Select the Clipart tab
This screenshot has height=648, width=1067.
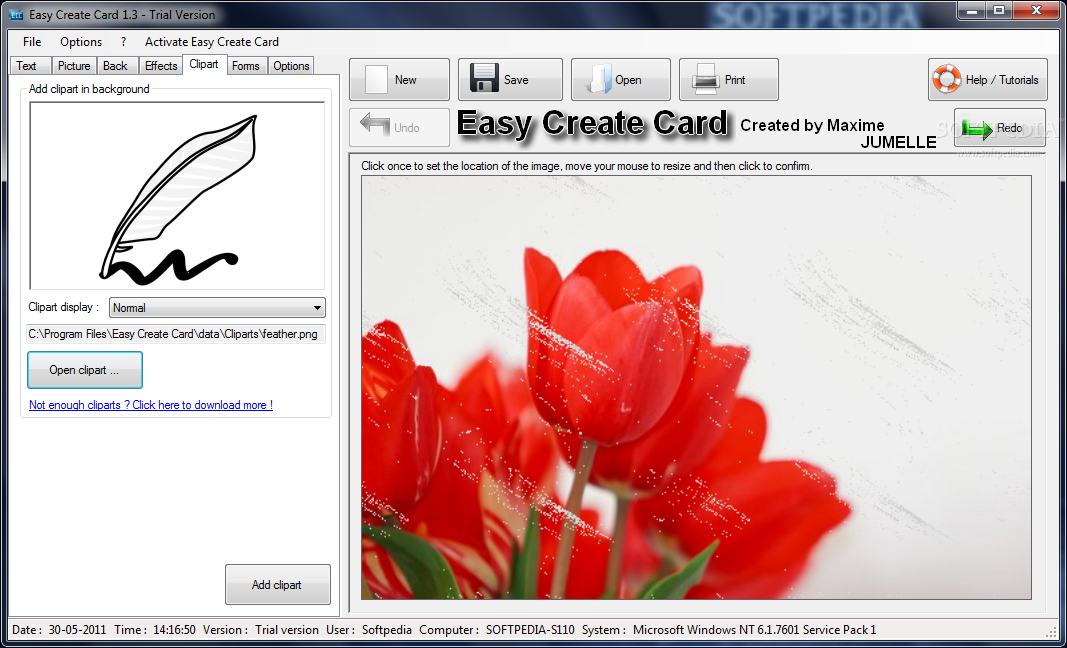click(204, 64)
